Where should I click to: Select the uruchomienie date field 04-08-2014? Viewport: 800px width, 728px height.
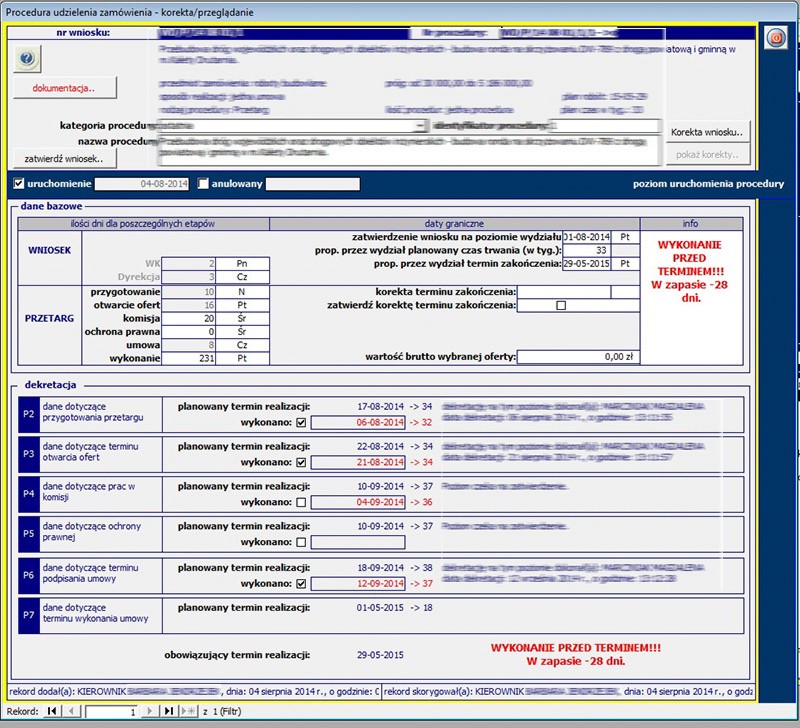(142, 184)
